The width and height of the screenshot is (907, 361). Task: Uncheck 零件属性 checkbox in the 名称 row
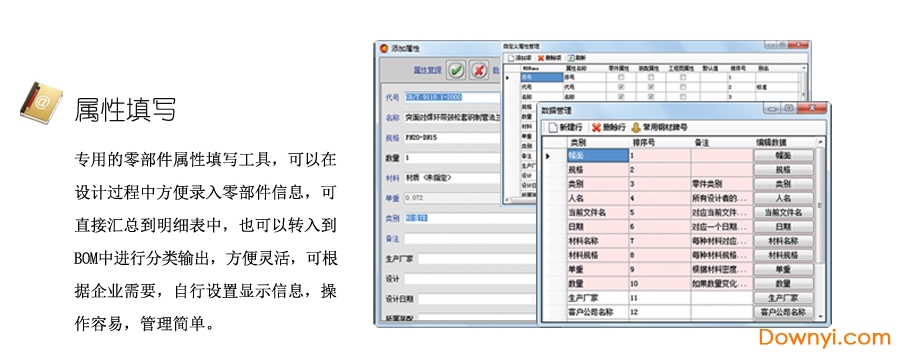point(621,97)
